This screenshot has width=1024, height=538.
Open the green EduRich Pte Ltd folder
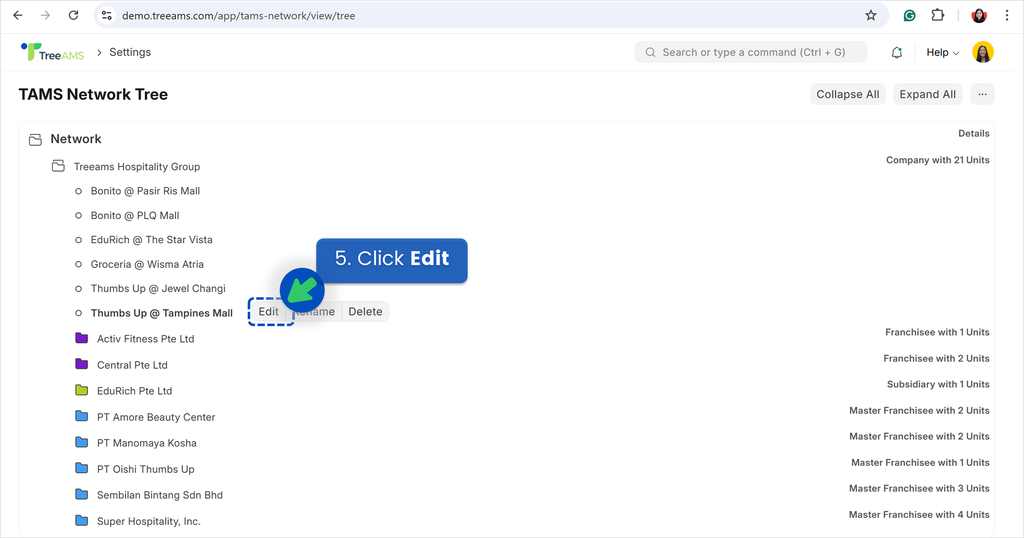pos(82,390)
